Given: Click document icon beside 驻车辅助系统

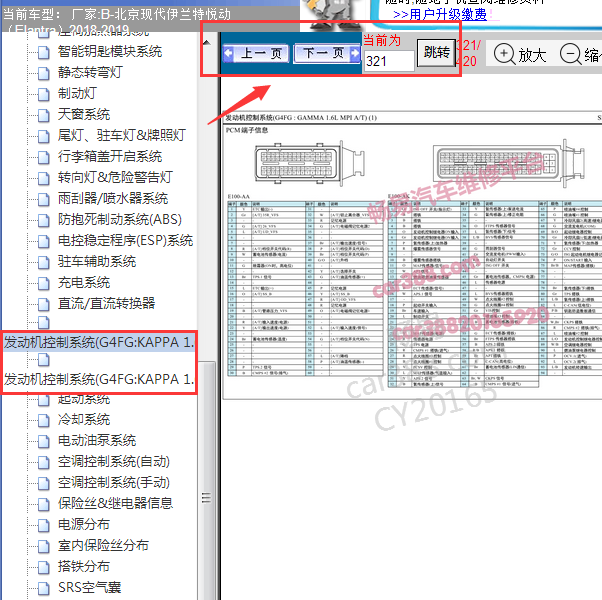Looking at the screenshot, I should [x=44, y=263].
